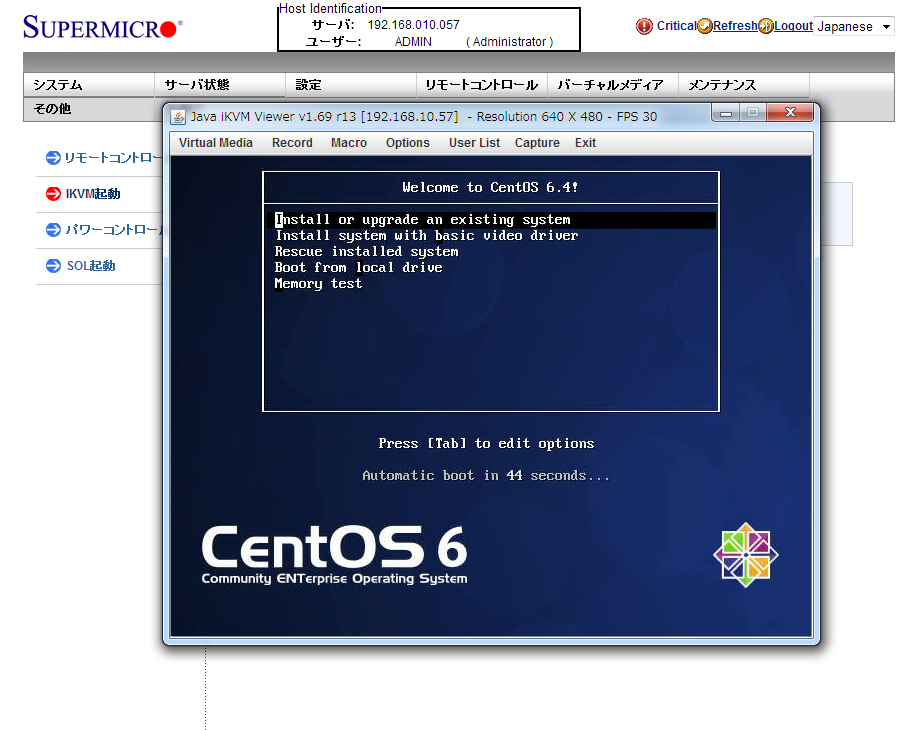Click the IKVM起動 sidebar link
The image size is (910, 730).
(x=93, y=194)
